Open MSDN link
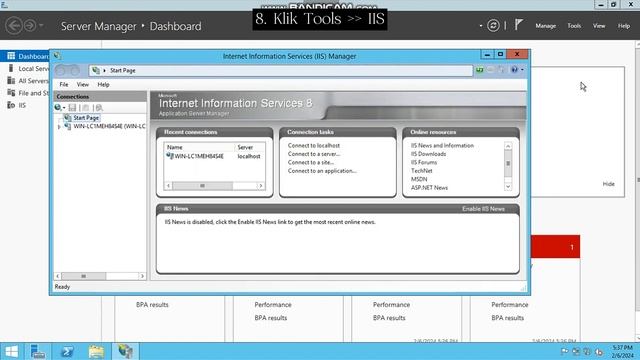This screenshot has width=640, height=360. (419, 179)
